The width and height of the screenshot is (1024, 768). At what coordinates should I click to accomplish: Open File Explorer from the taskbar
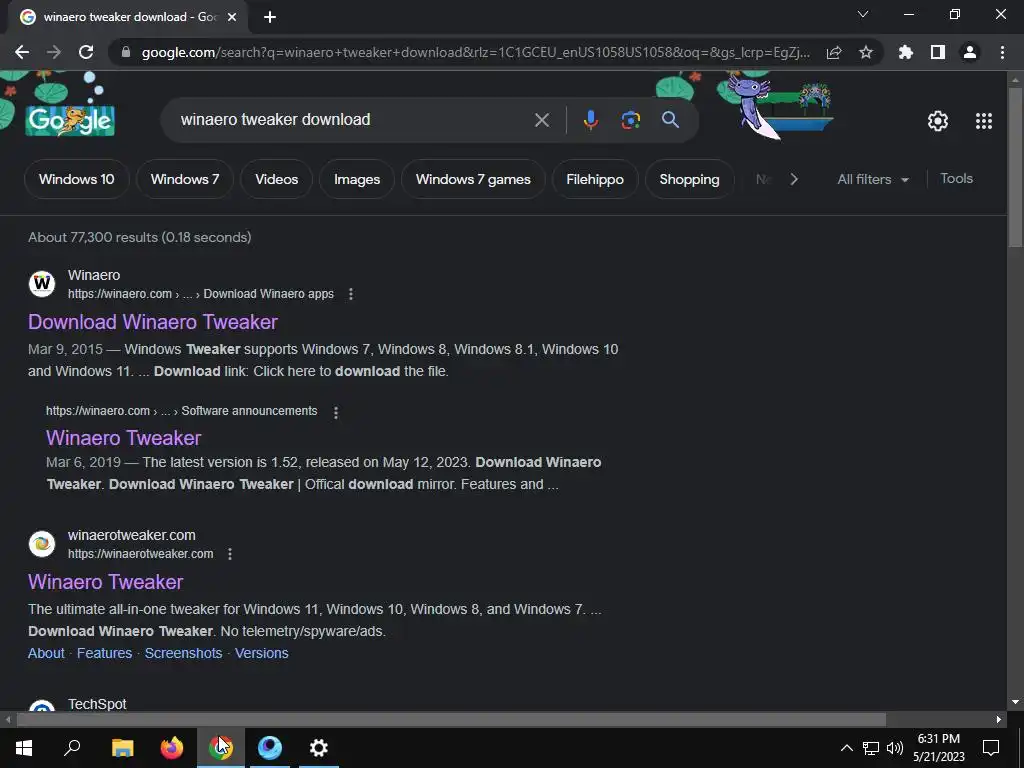click(x=123, y=748)
